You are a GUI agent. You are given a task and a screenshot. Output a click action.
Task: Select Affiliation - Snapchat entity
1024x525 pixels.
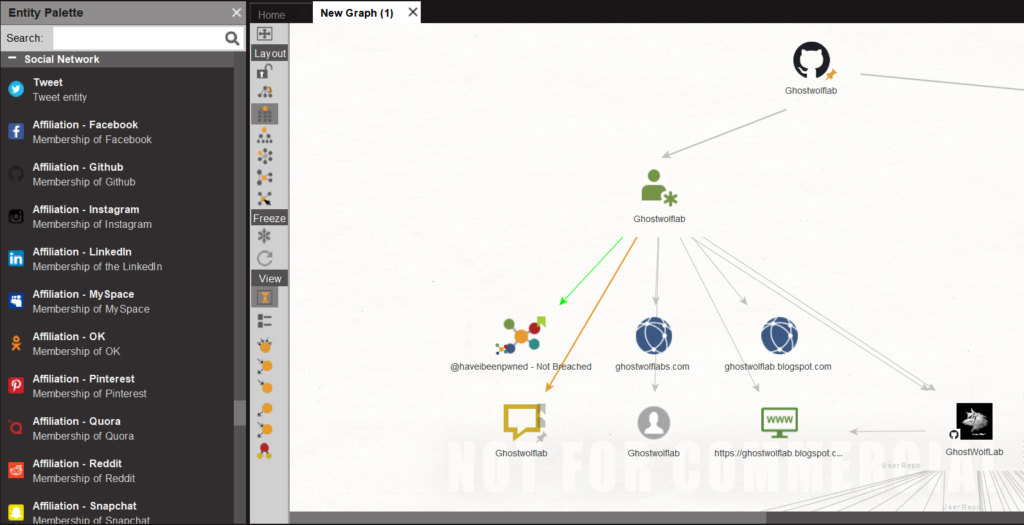118,511
